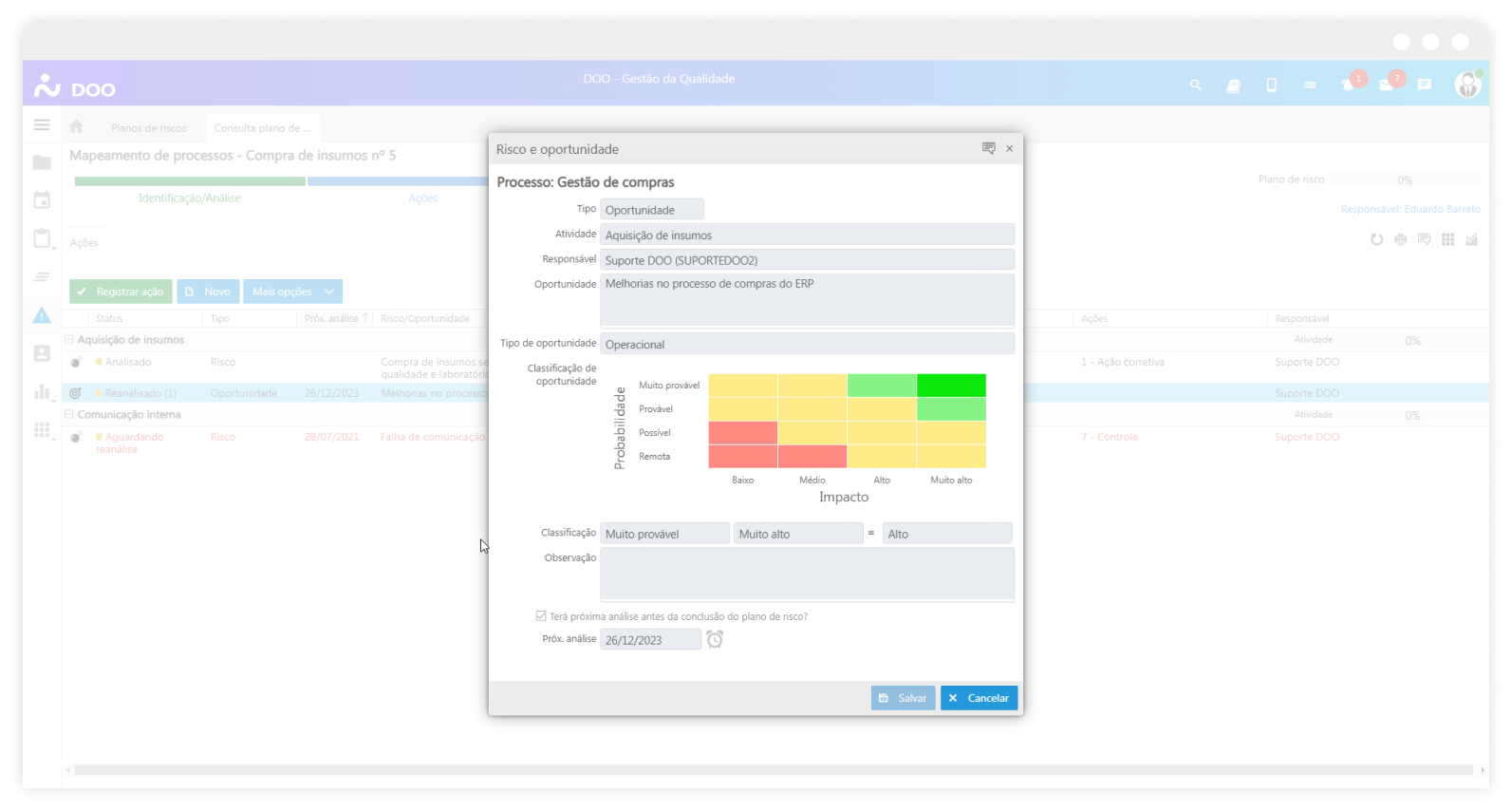Viewport: 1512px width, 811px height.
Task: Click the DOO logo in the header
Action: (x=74, y=85)
